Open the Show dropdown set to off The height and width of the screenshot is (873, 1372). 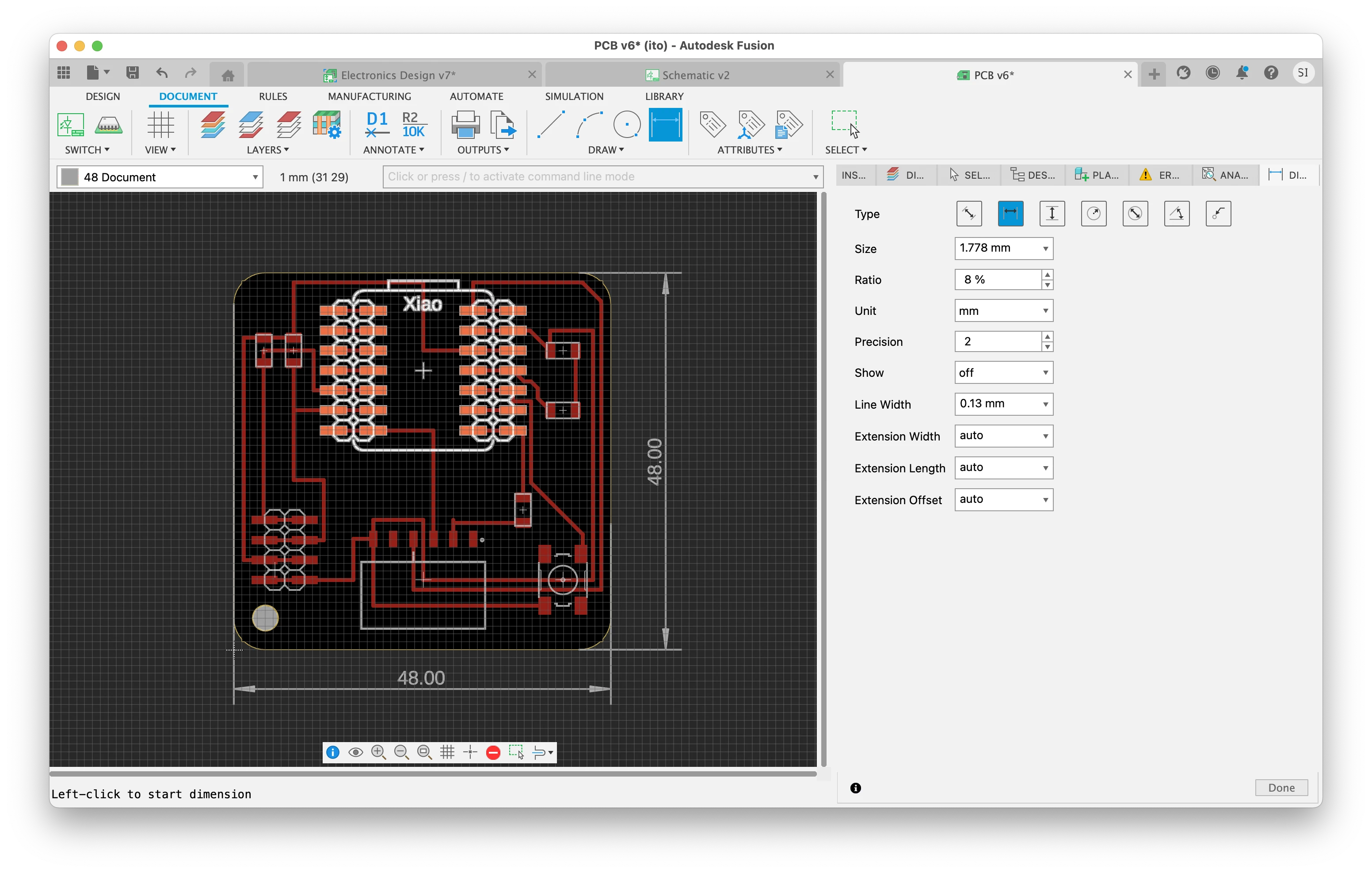click(x=1003, y=373)
